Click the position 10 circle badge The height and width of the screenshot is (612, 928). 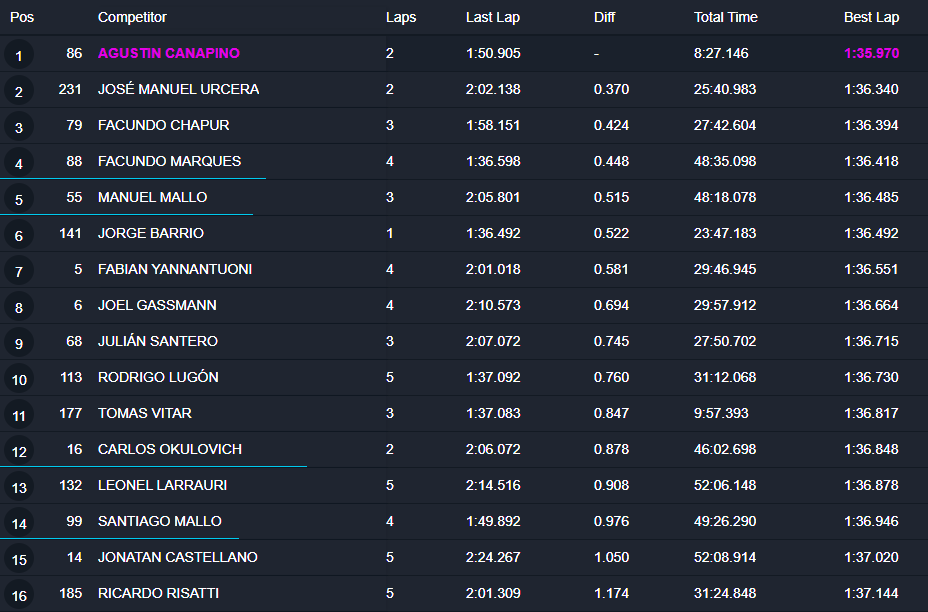(19, 379)
